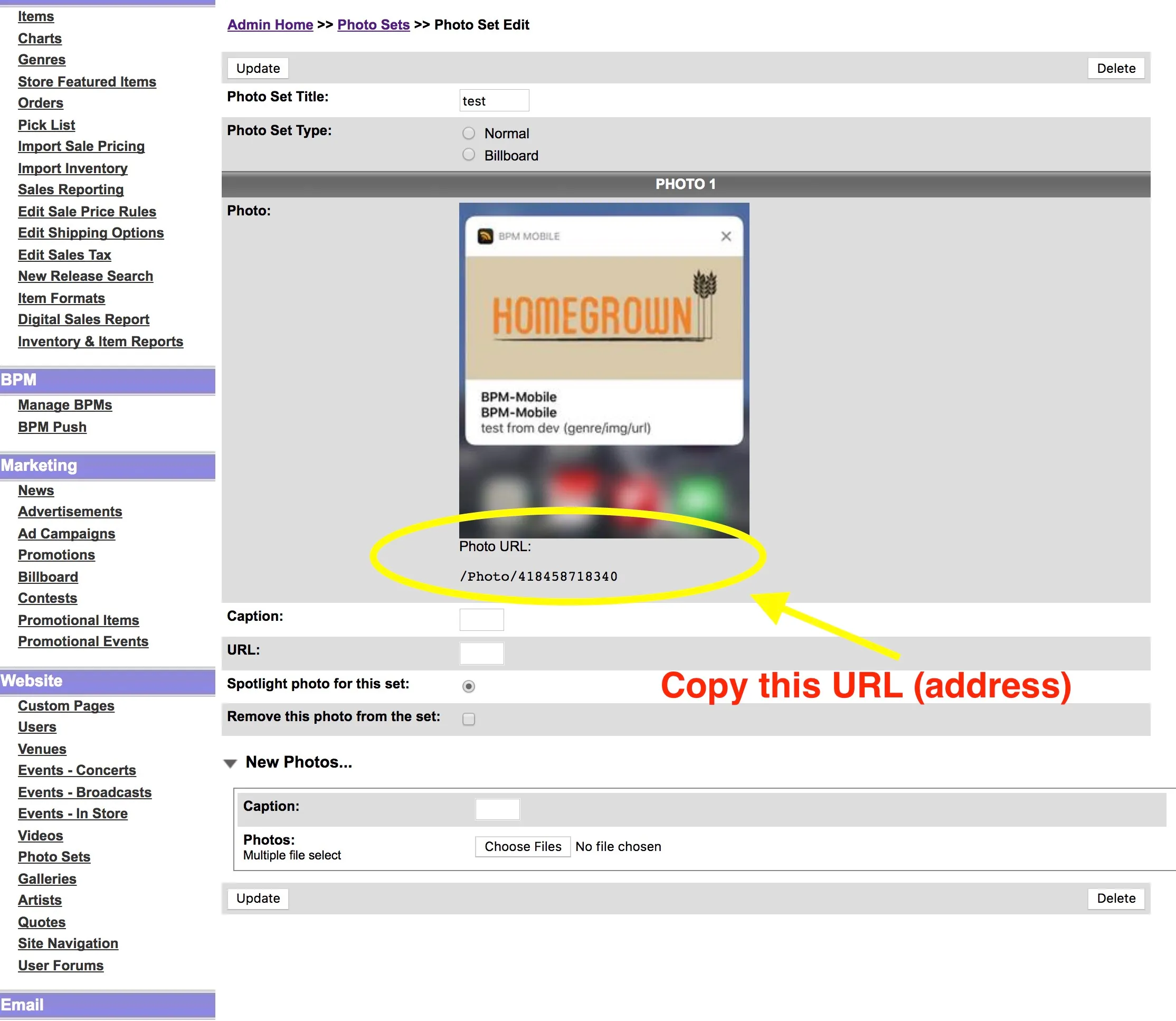
Task: Click the URL input field
Action: pyautogui.click(x=481, y=654)
